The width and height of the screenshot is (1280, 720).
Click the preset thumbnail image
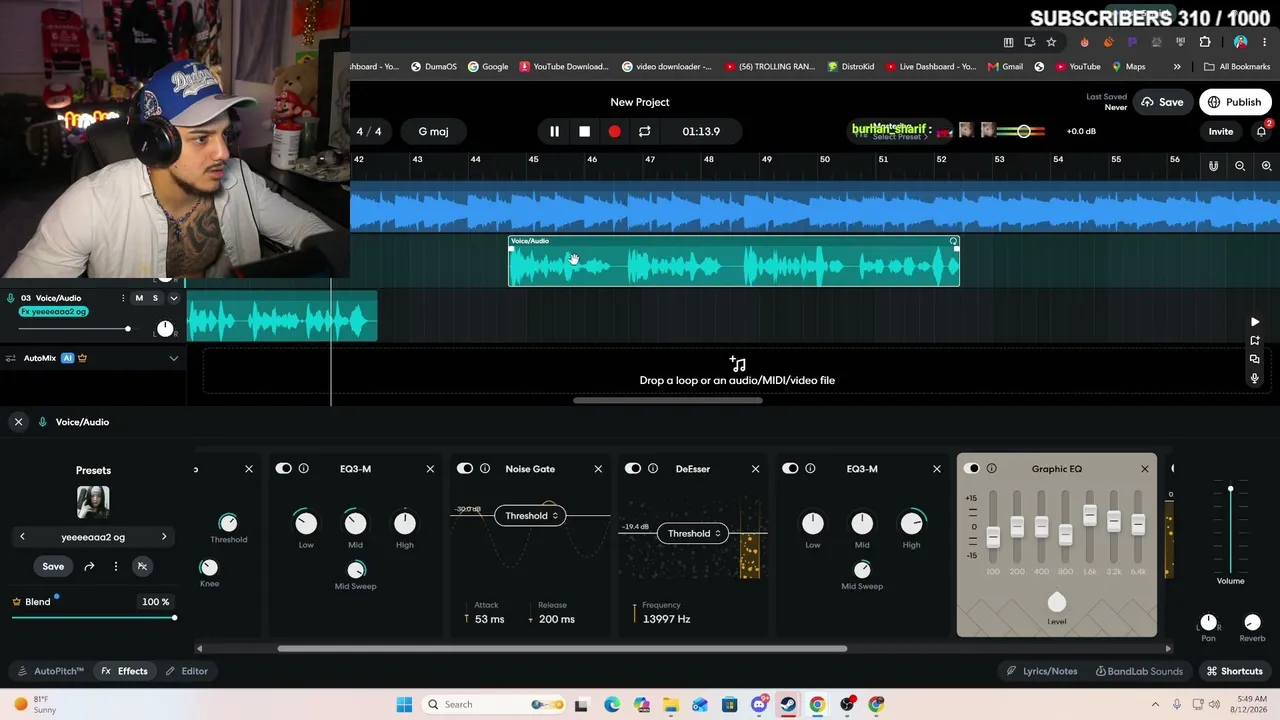[x=93, y=502]
